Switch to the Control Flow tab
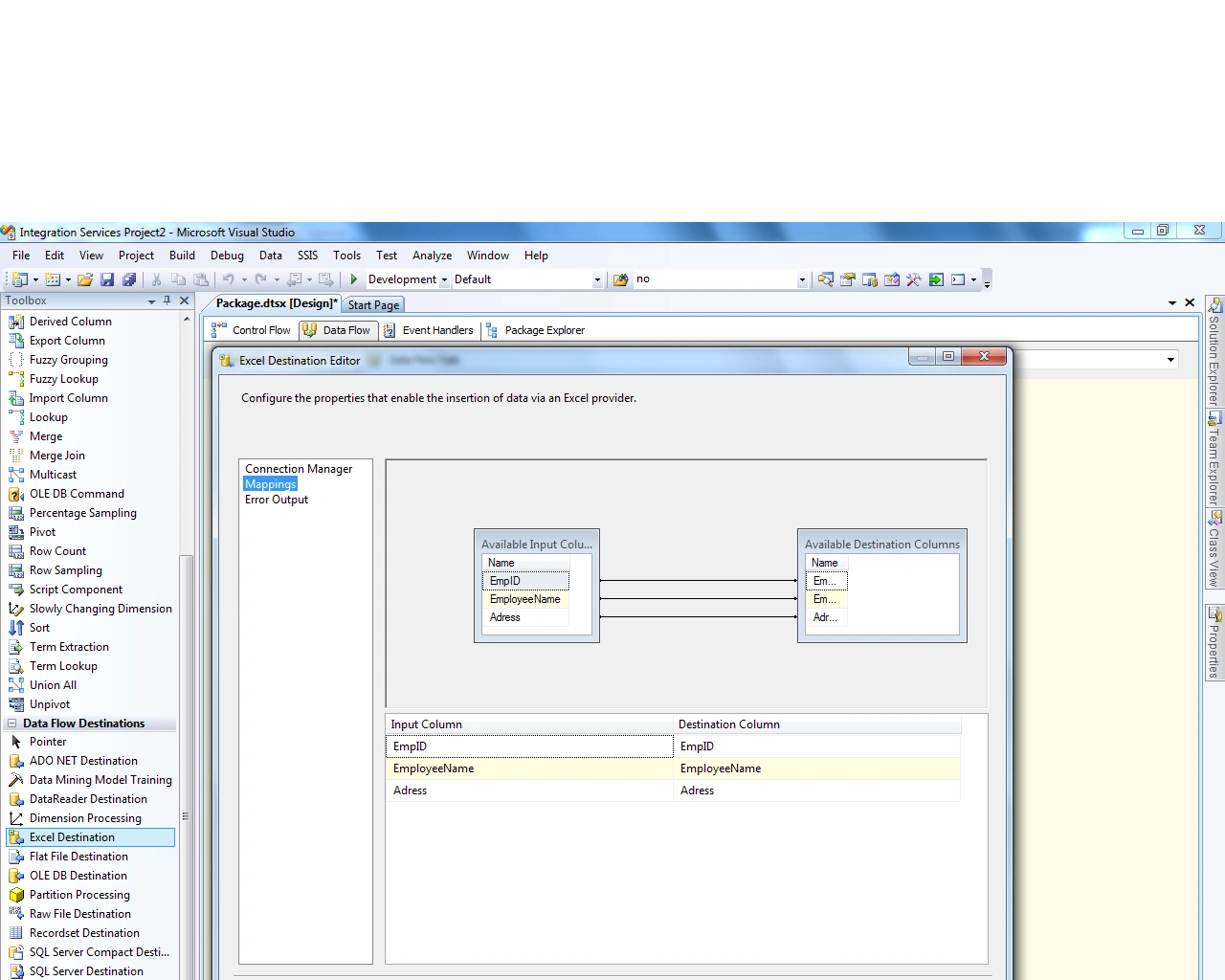The image size is (1225, 980). pyautogui.click(x=252, y=330)
